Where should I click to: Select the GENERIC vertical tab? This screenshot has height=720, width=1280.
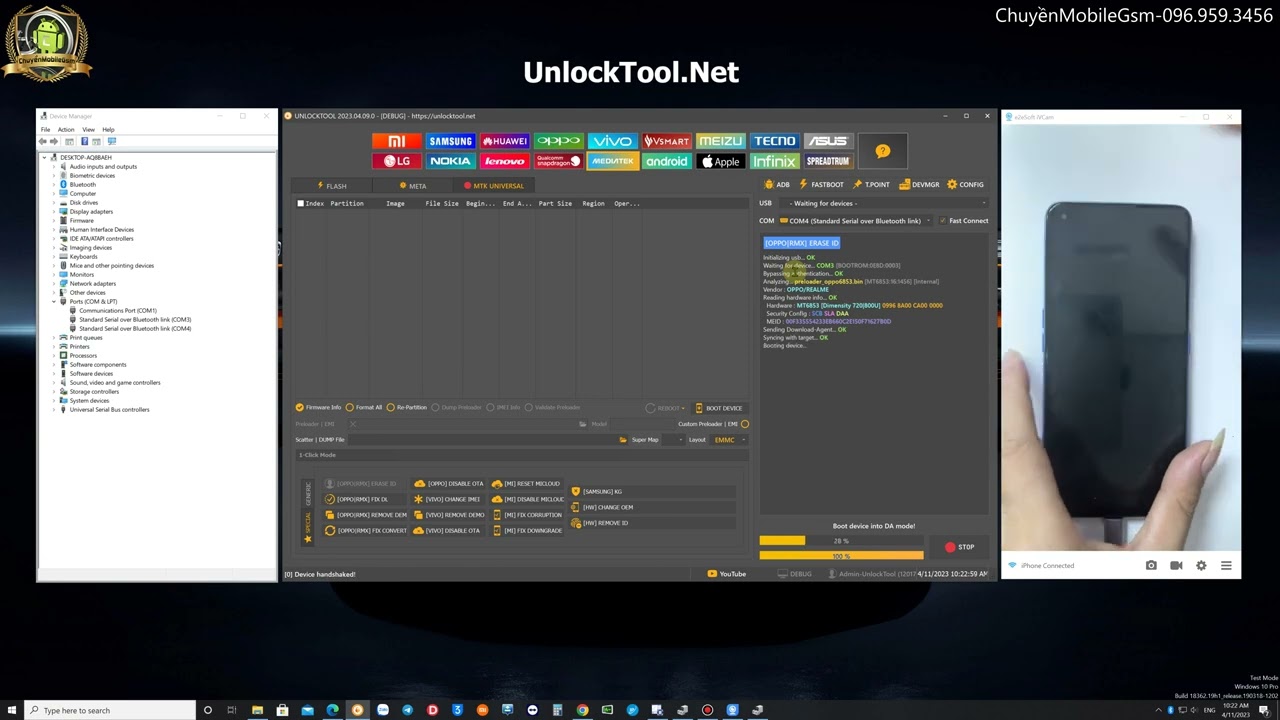tap(308, 494)
